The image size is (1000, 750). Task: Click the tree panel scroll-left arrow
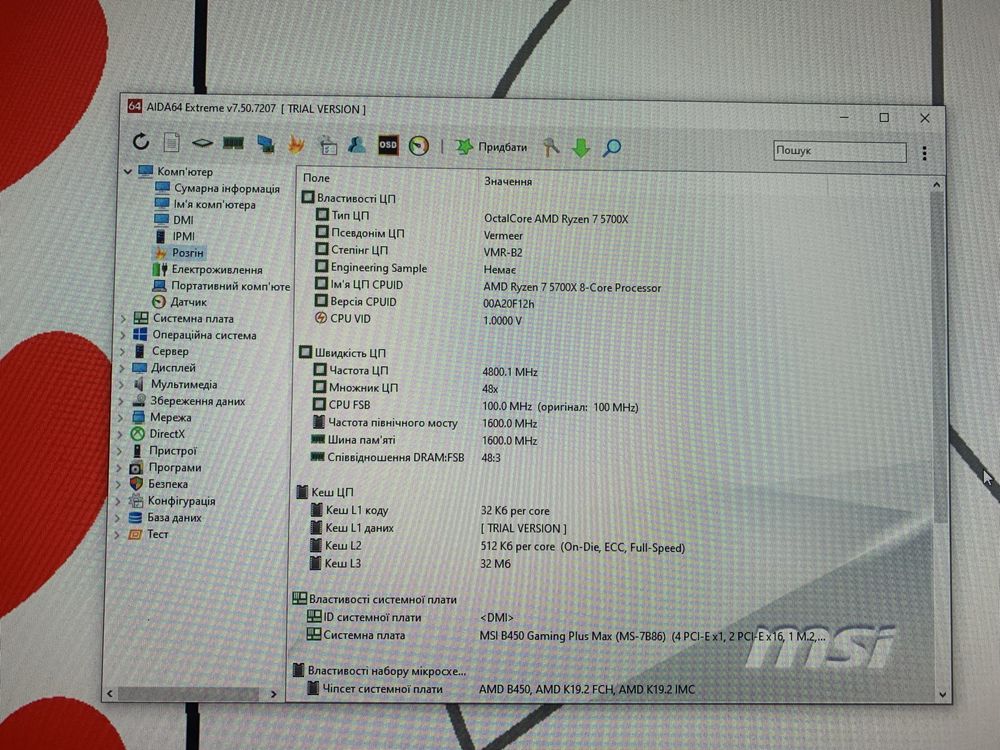point(110,693)
